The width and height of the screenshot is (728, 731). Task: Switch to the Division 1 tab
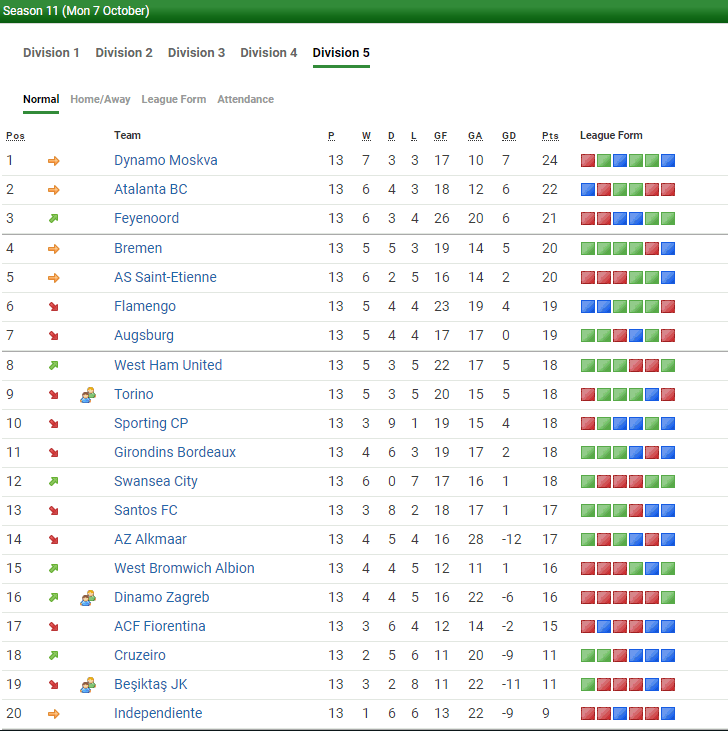pos(51,53)
